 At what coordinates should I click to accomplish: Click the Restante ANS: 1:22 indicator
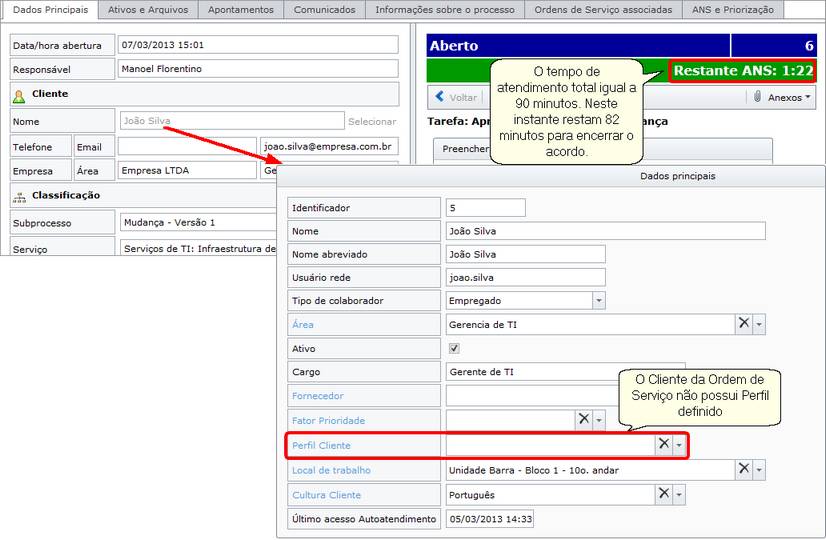coord(743,71)
